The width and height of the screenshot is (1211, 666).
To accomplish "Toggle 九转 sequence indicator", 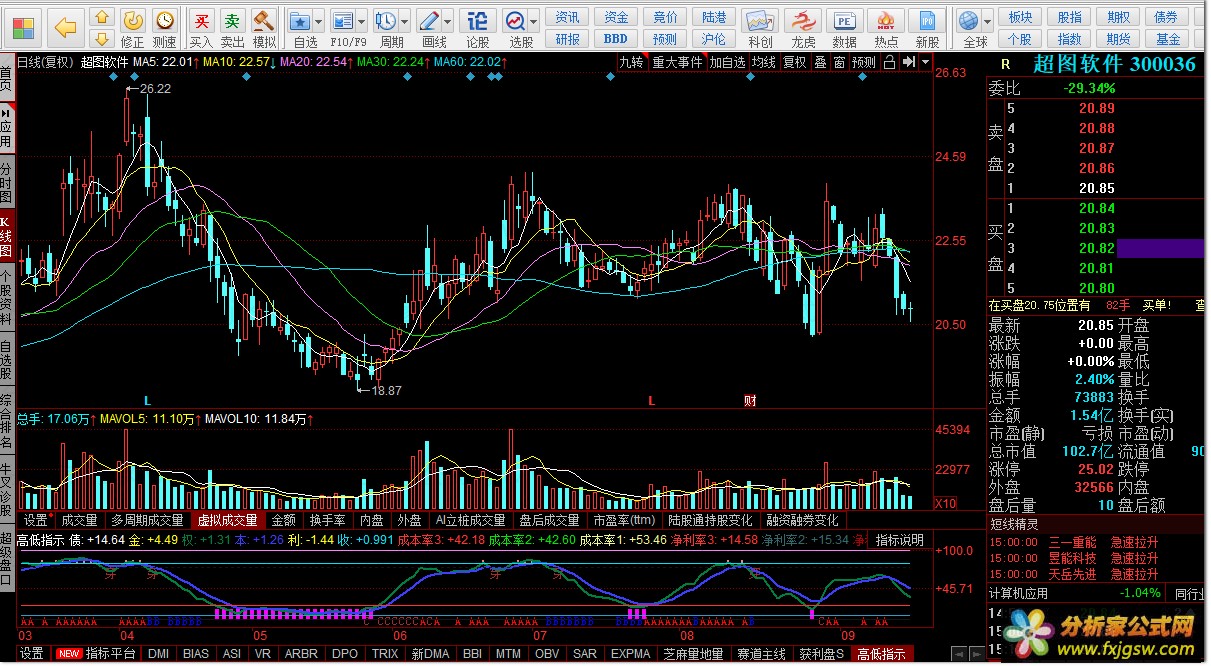I will (x=631, y=62).
